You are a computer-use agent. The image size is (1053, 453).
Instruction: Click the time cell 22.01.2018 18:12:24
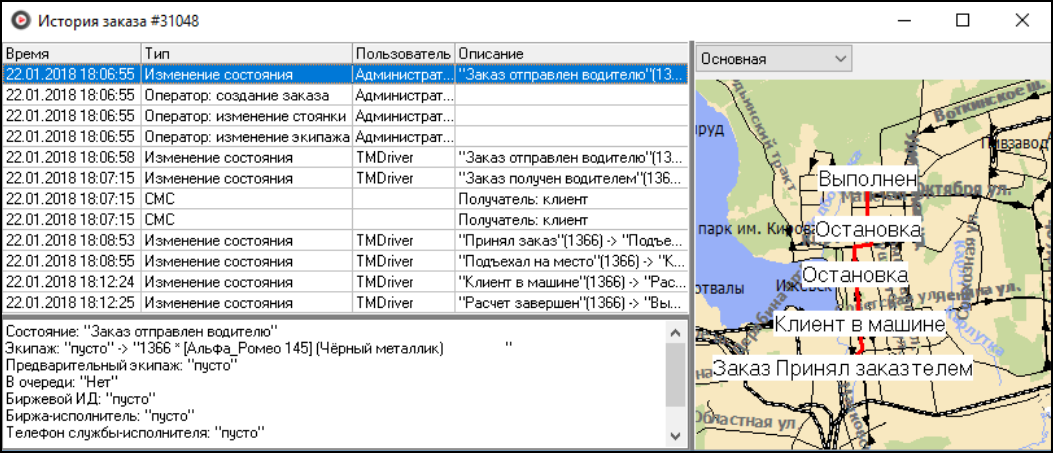(x=72, y=282)
